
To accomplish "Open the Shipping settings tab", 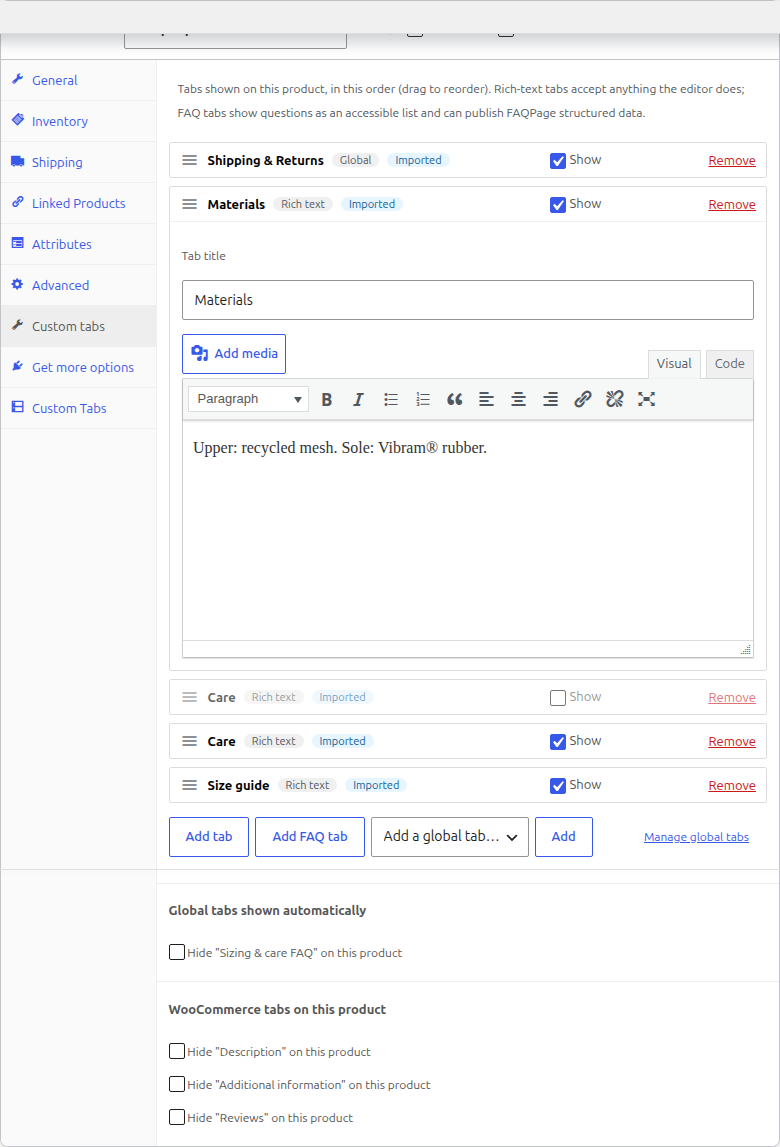I will [78, 162].
